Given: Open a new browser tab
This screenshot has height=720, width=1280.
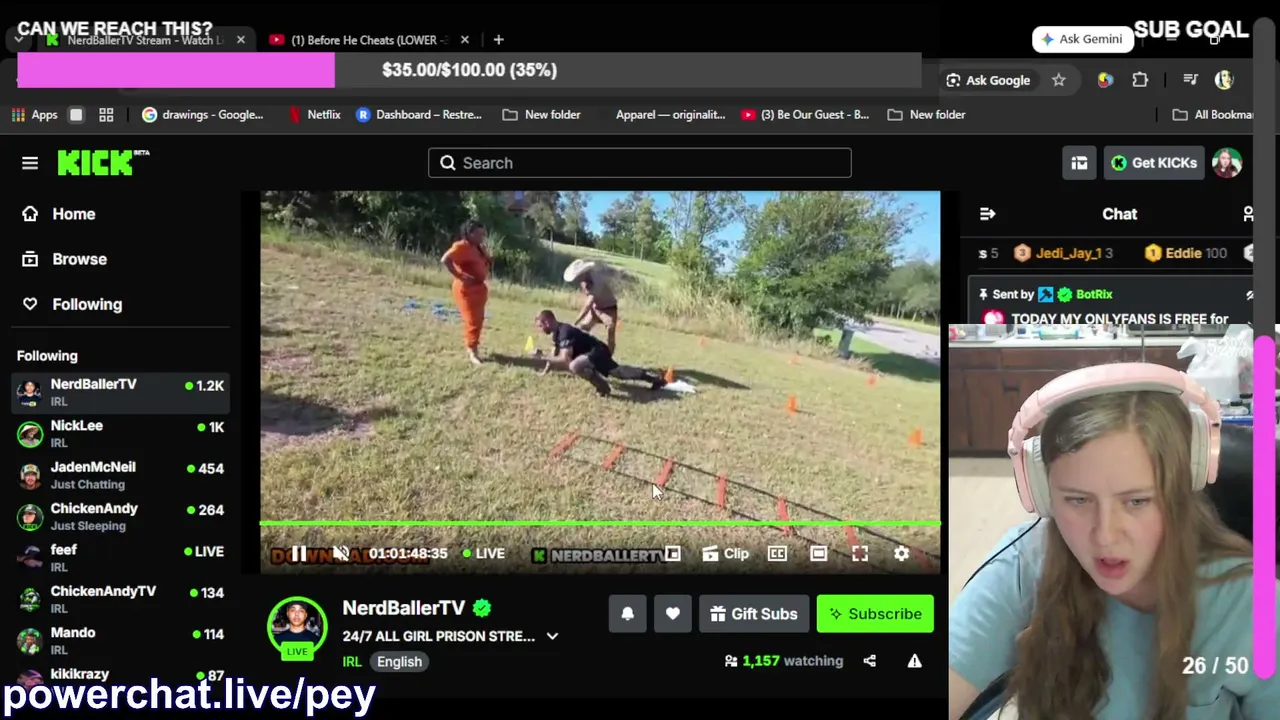Looking at the screenshot, I should tap(498, 40).
